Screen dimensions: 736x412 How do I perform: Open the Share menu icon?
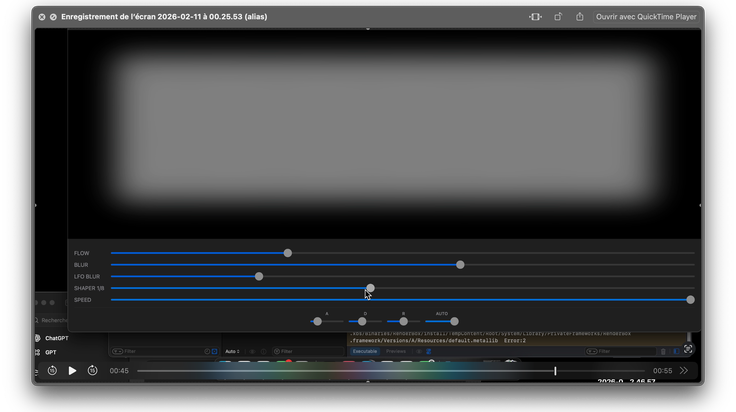coord(580,17)
